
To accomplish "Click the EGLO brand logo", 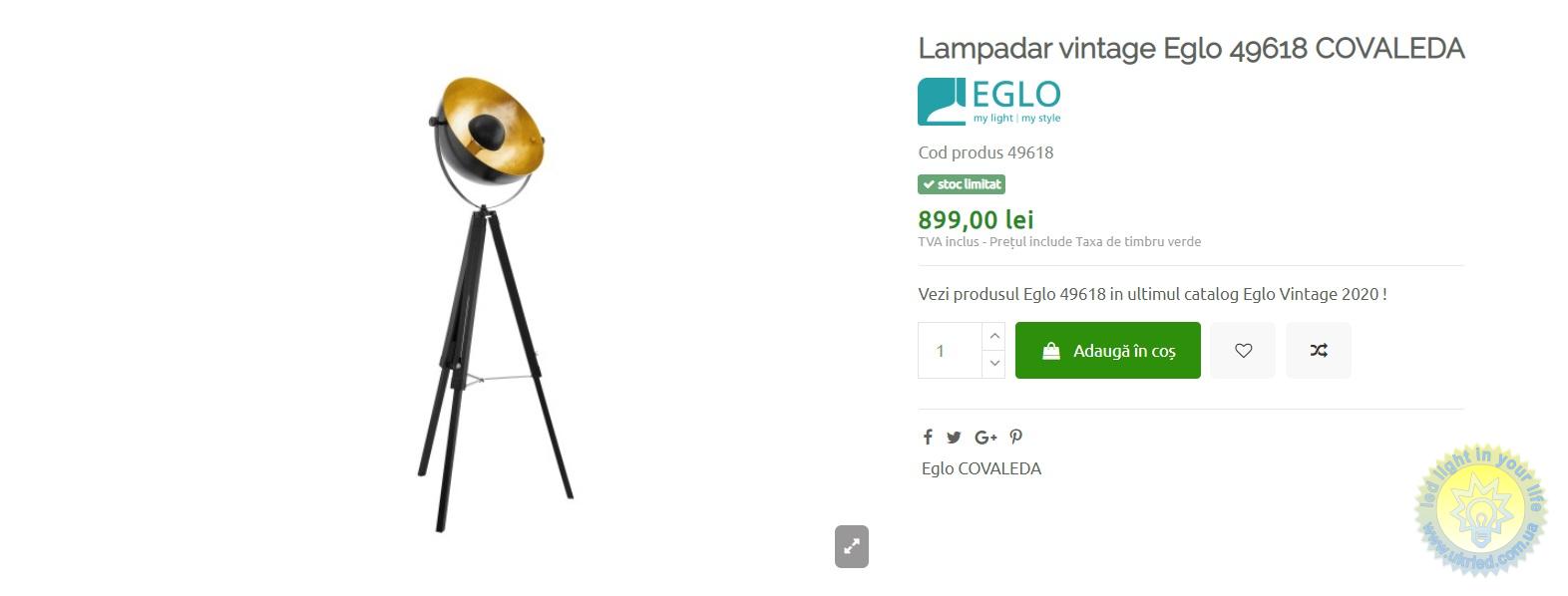I will point(989,102).
